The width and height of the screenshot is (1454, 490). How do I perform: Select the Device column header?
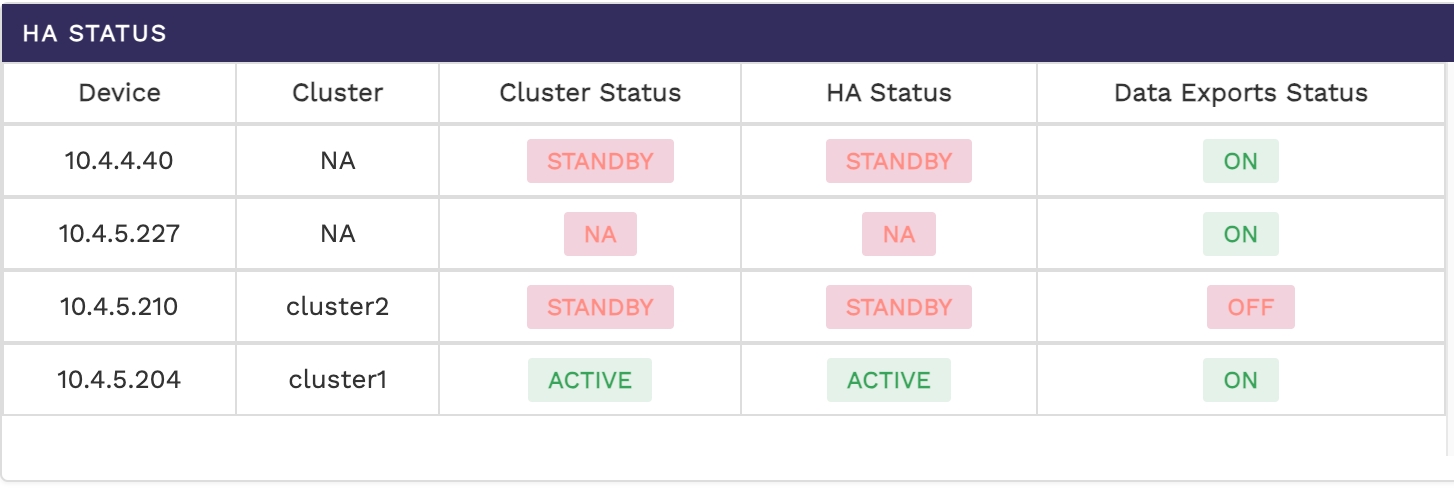(119, 93)
